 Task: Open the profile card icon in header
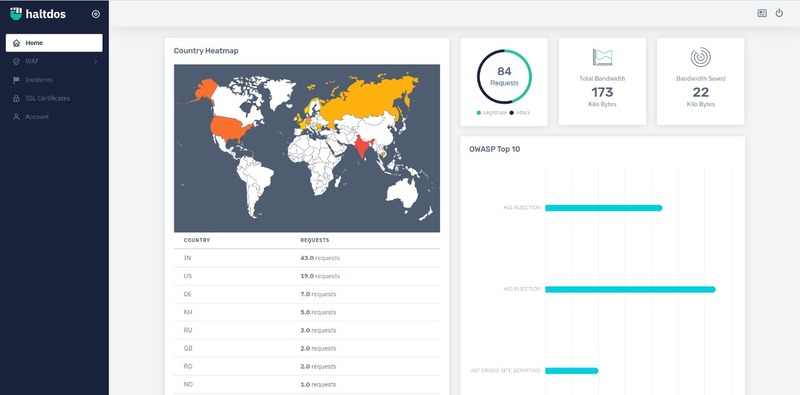pyautogui.click(x=762, y=13)
